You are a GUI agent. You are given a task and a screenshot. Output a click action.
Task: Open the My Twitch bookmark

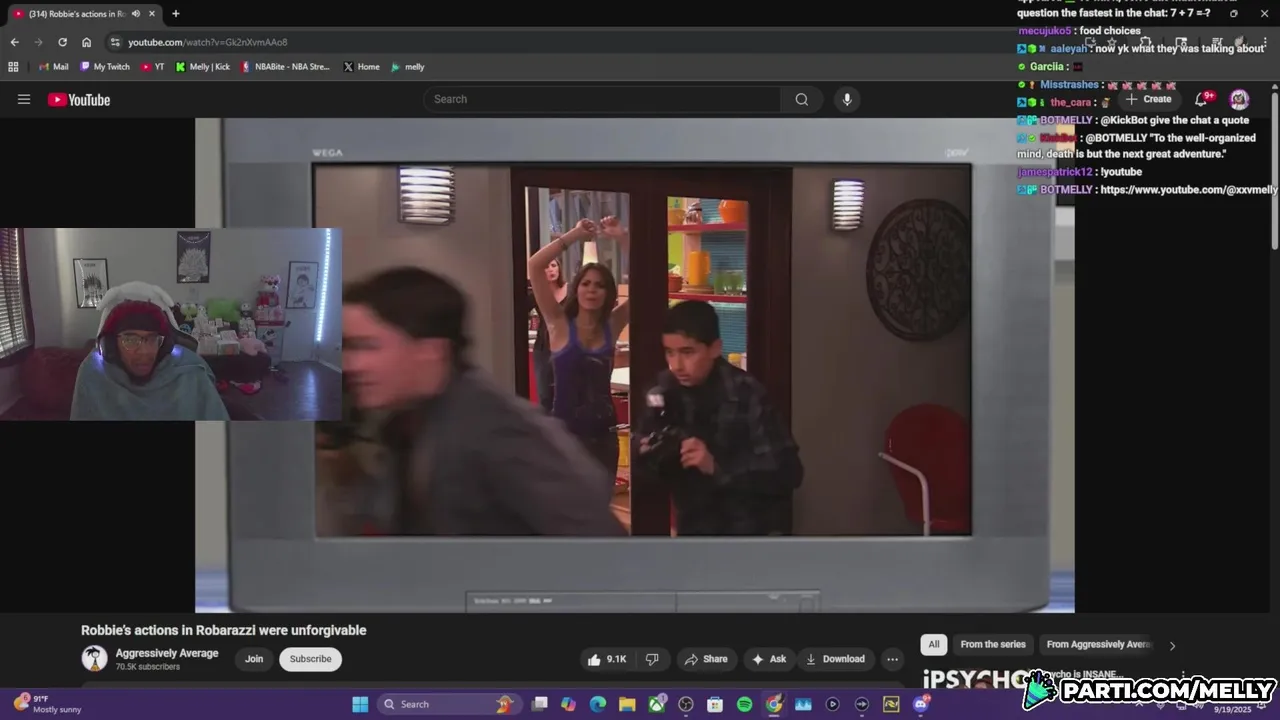click(104, 67)
